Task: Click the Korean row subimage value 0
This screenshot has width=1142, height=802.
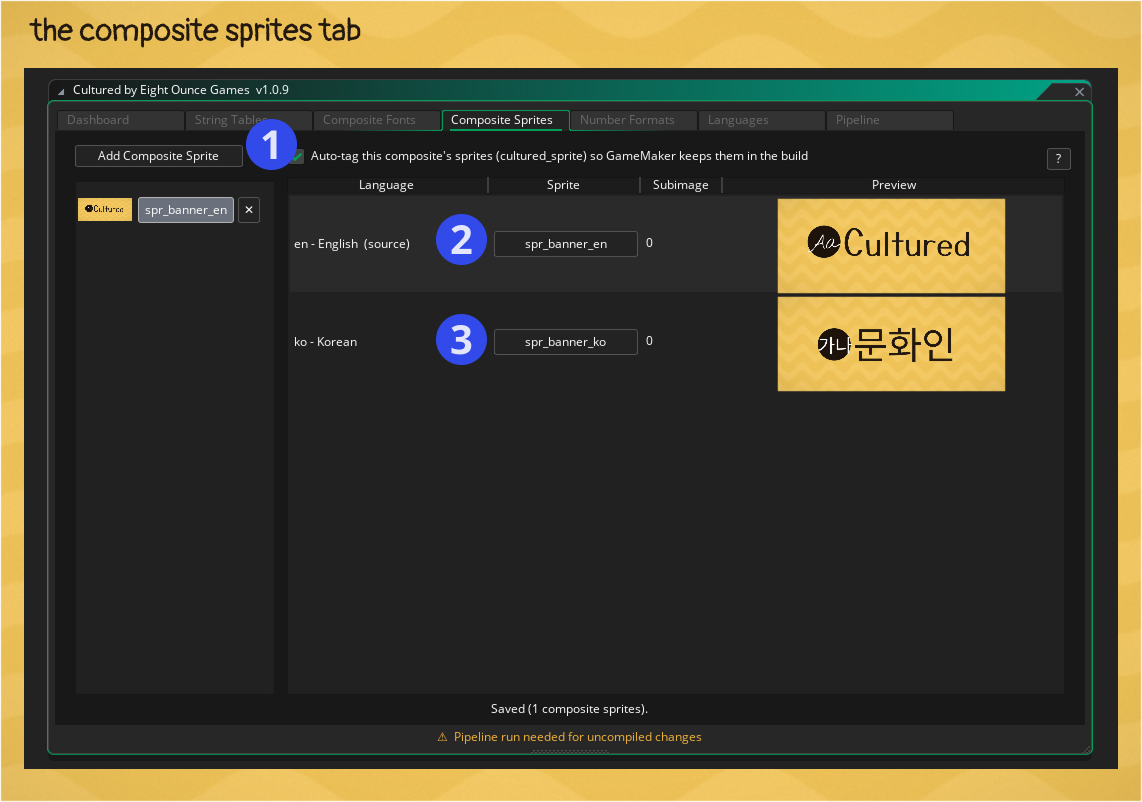Action: pyautogui.click(x=650, y=341)
